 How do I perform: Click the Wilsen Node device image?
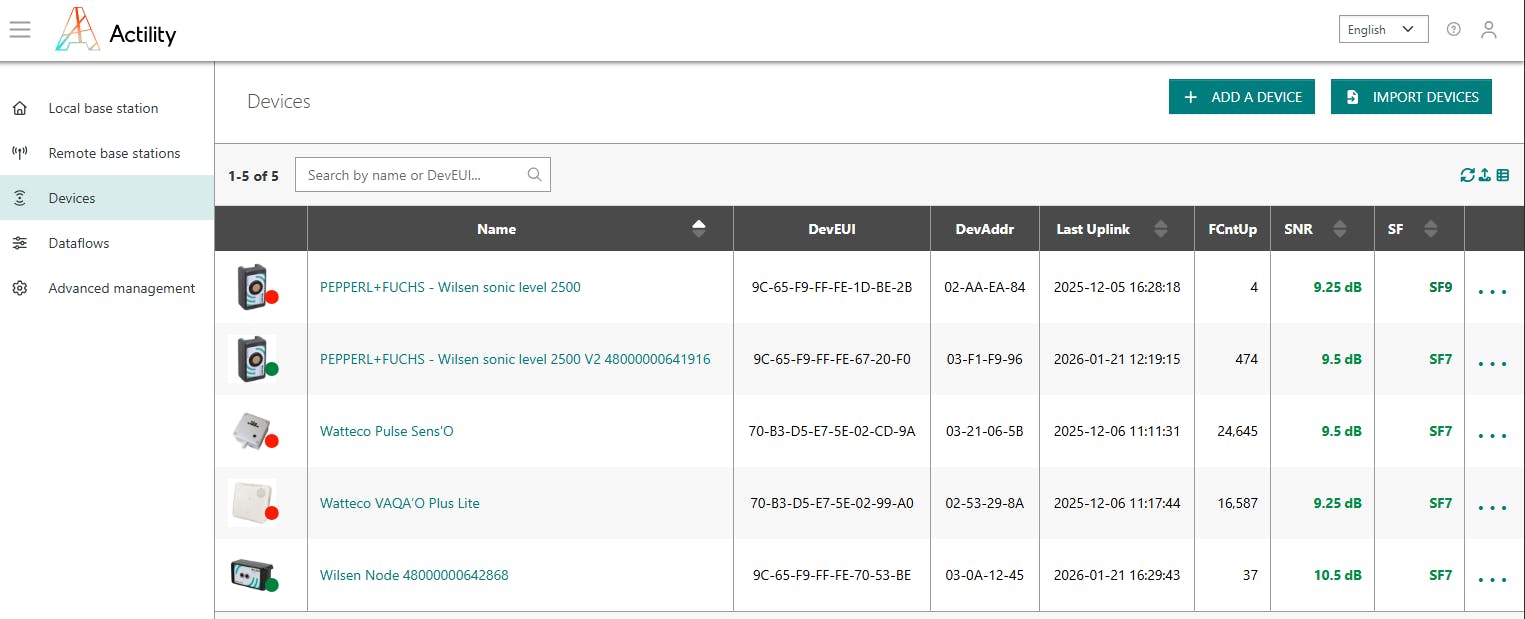pyautogui.click(x=251, y=575)
